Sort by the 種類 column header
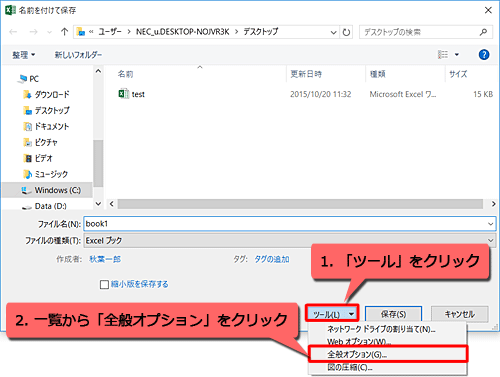The height and width of the screenshot is (377, 500). 378,74
